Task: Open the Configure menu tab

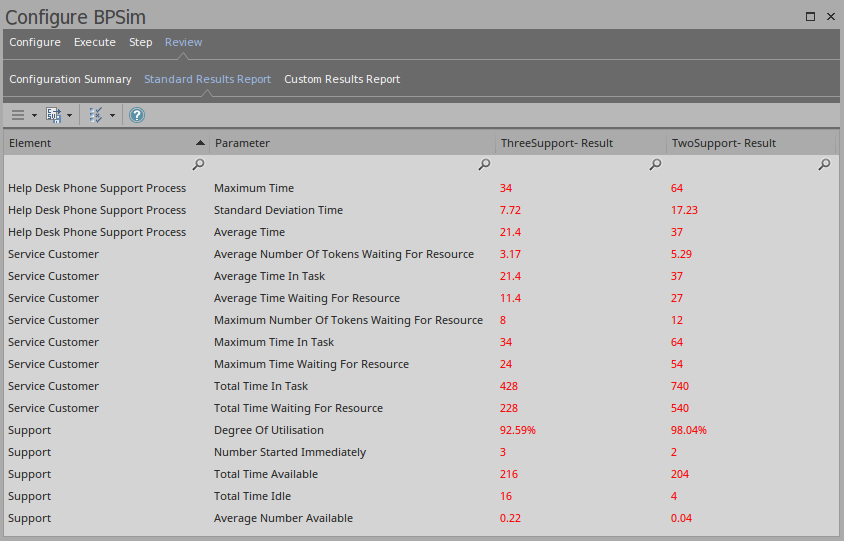Action: click(x=35, y=42)
